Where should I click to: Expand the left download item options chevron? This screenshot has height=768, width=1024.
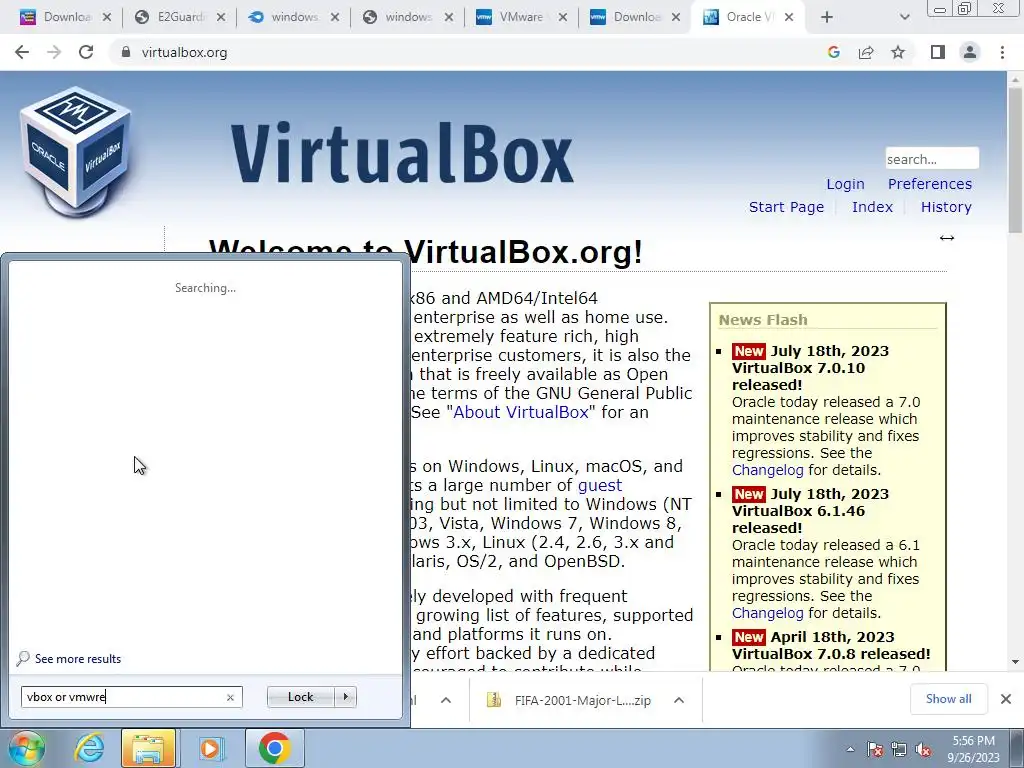446,700
